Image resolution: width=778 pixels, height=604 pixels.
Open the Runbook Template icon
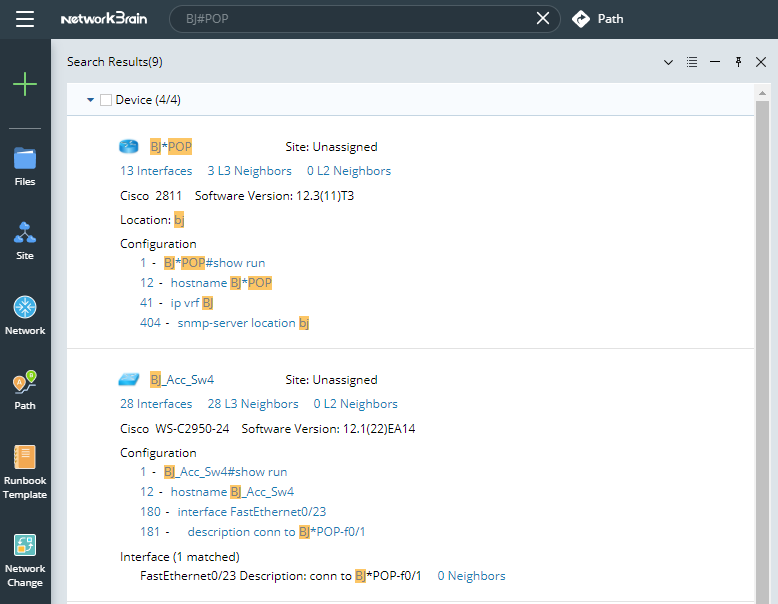(25, 457)
